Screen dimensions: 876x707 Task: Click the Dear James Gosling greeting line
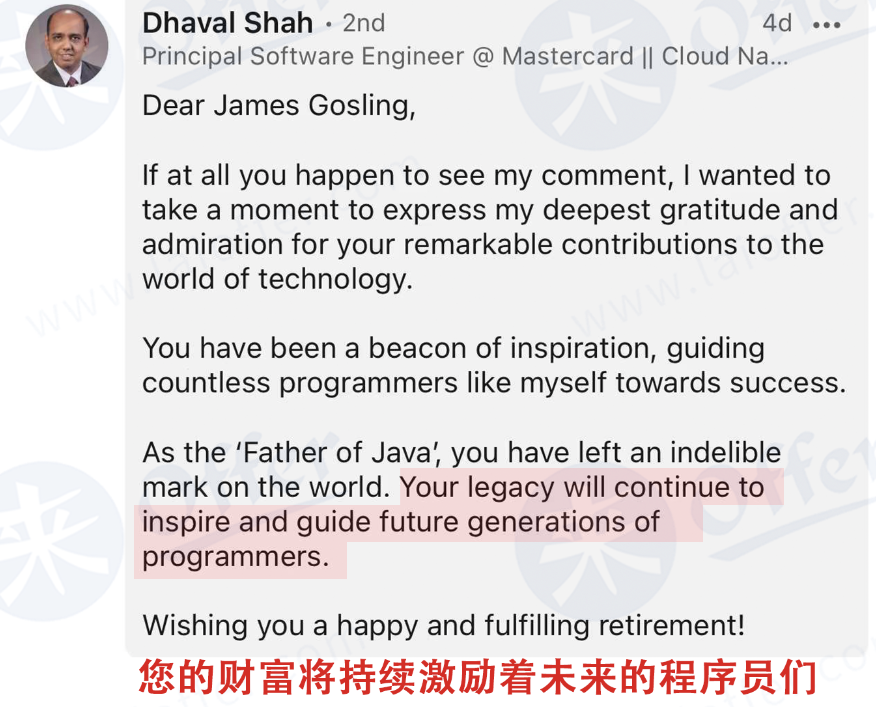279,106
